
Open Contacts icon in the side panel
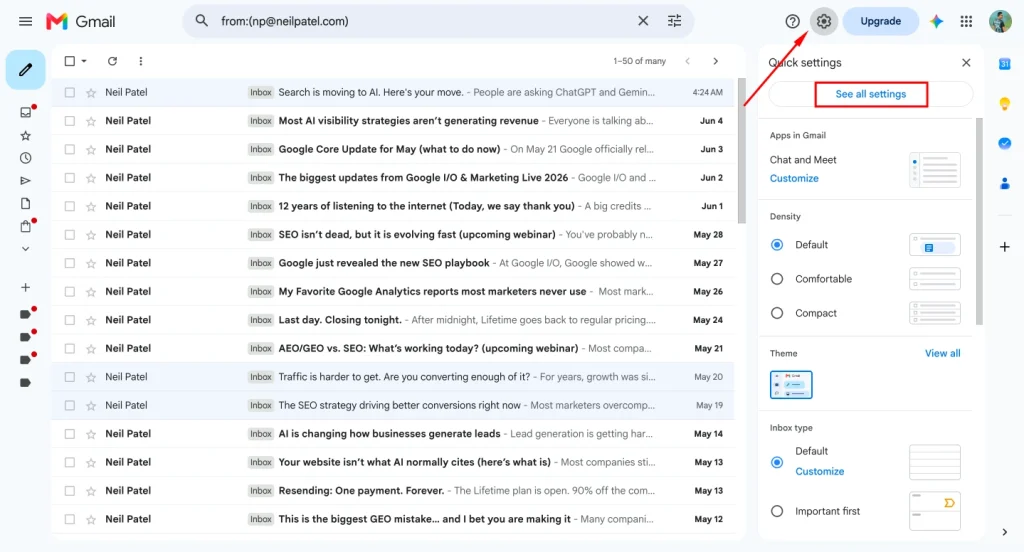1004,184
